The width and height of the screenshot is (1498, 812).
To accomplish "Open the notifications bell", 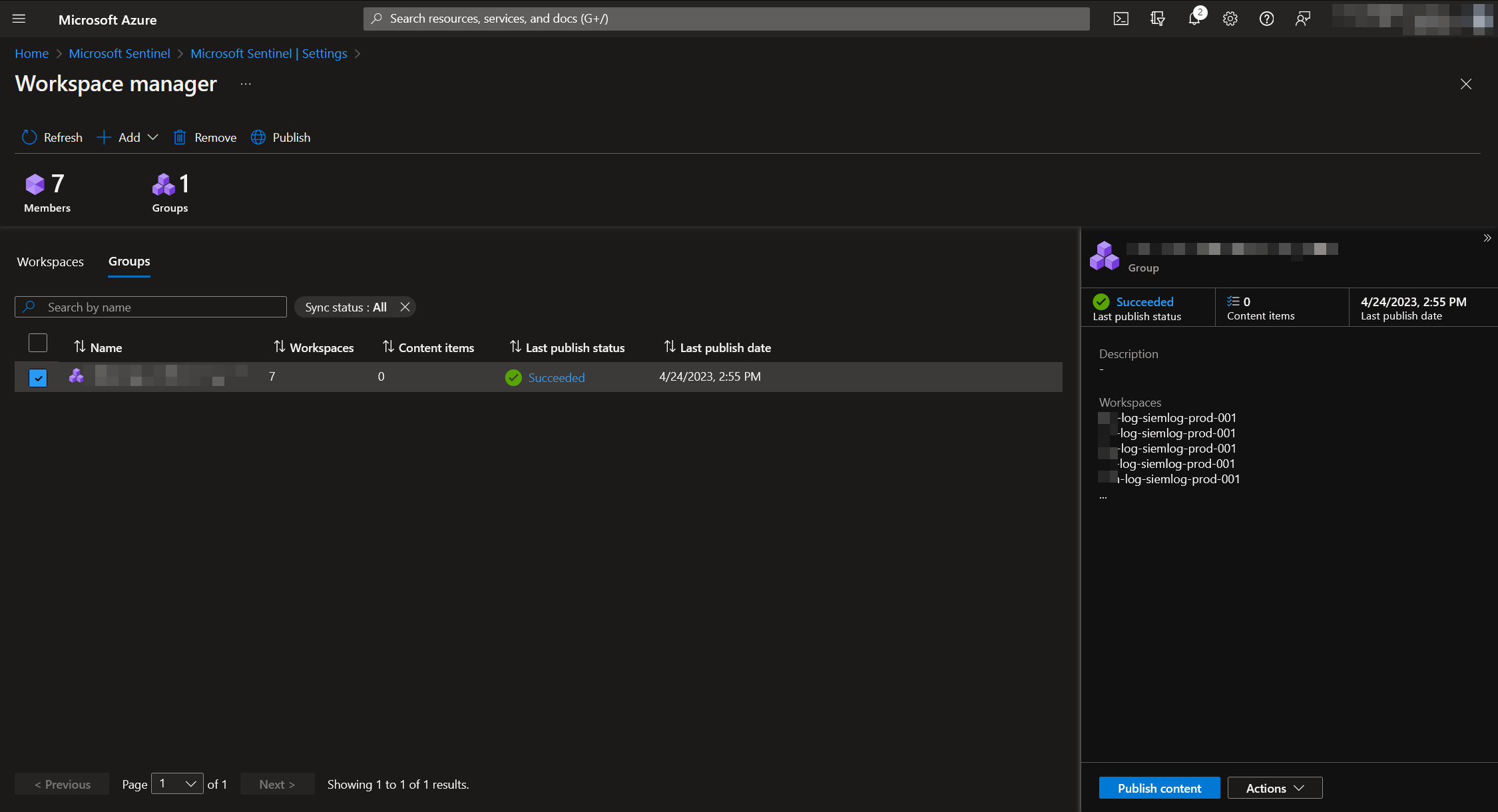I will click(1194, 19).
